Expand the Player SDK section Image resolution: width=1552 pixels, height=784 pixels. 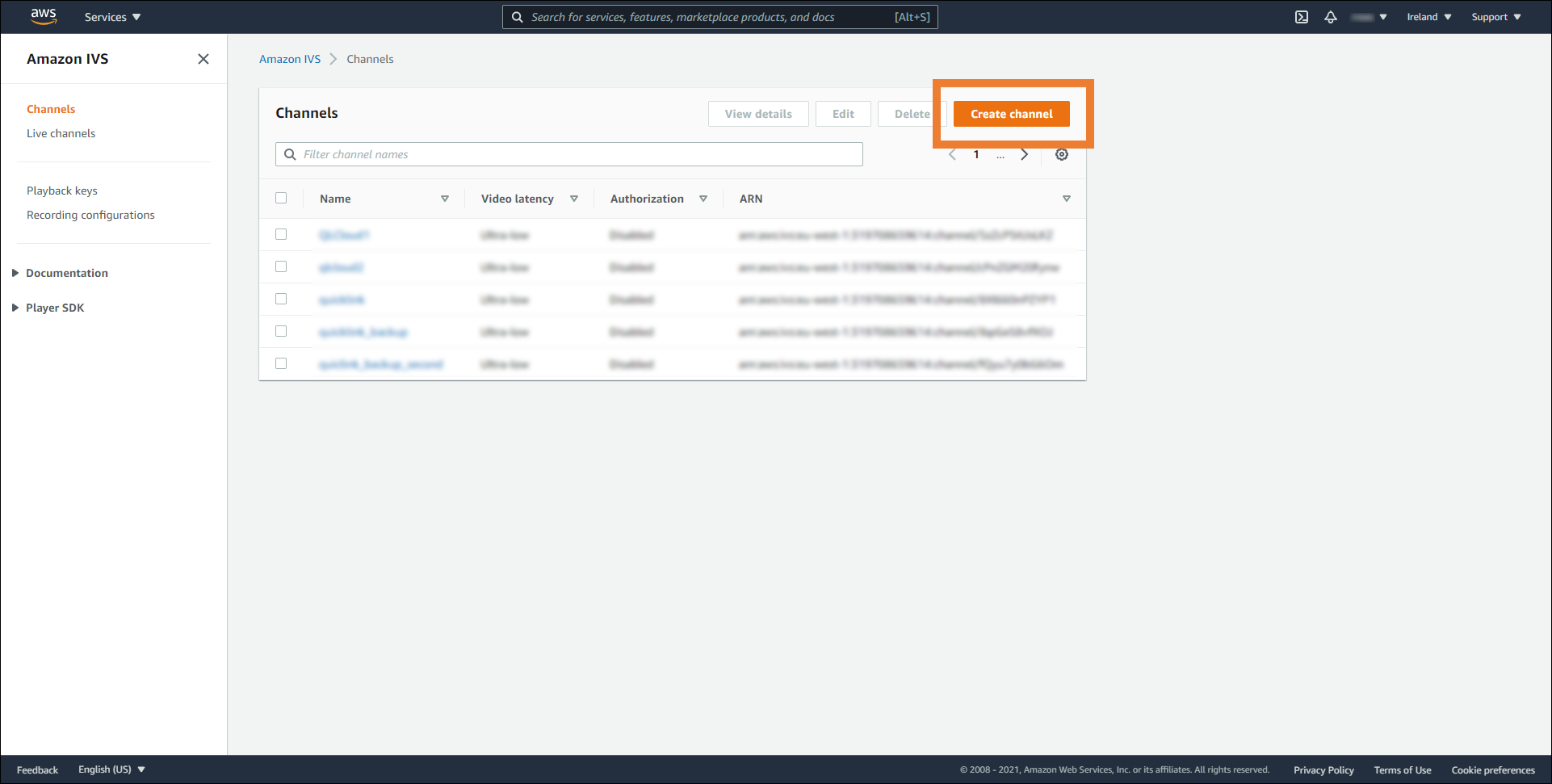[x=48, y=308]
